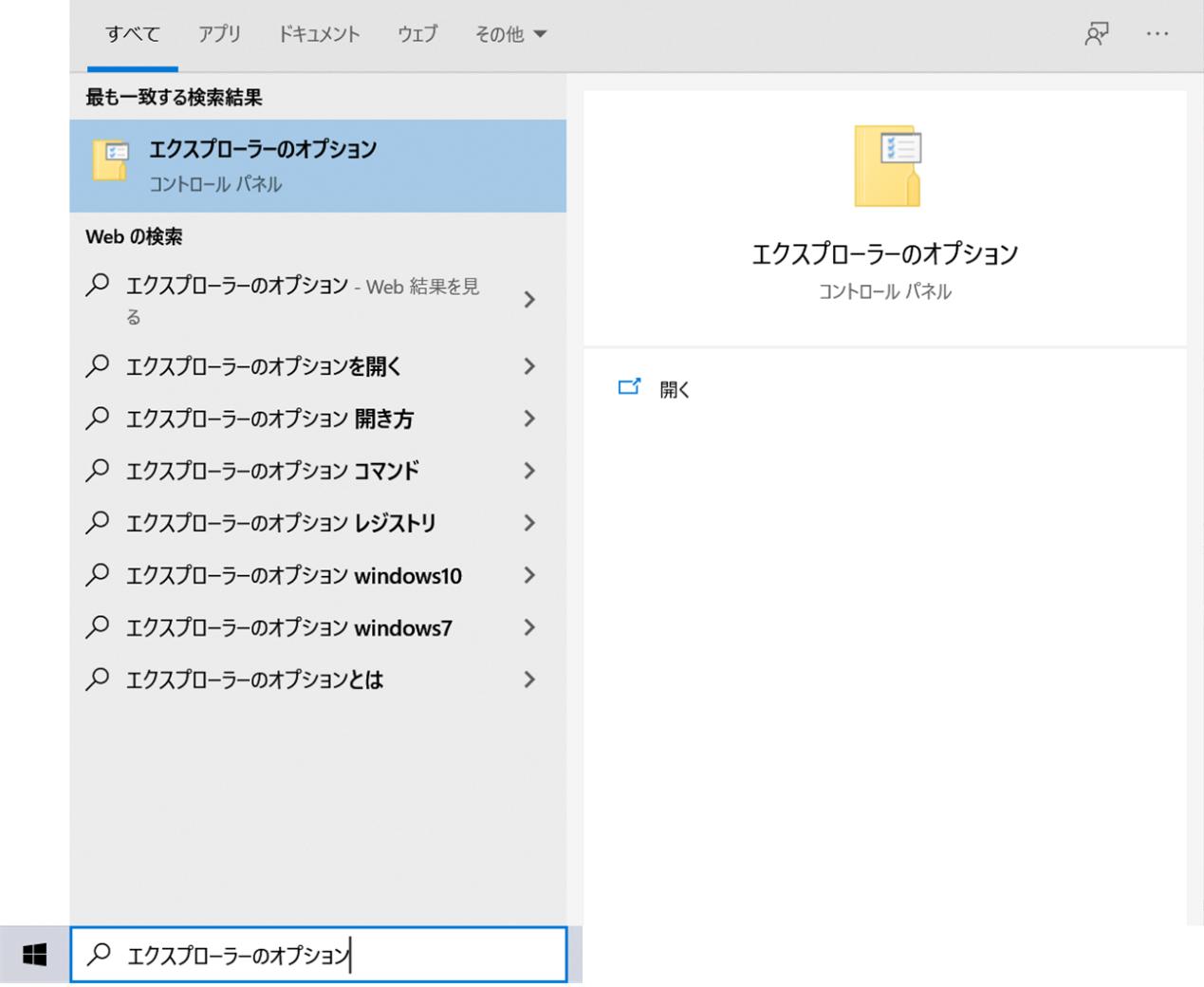Click the folder icon of the best match result
1204x987 pixels.
tap(110, 159)
